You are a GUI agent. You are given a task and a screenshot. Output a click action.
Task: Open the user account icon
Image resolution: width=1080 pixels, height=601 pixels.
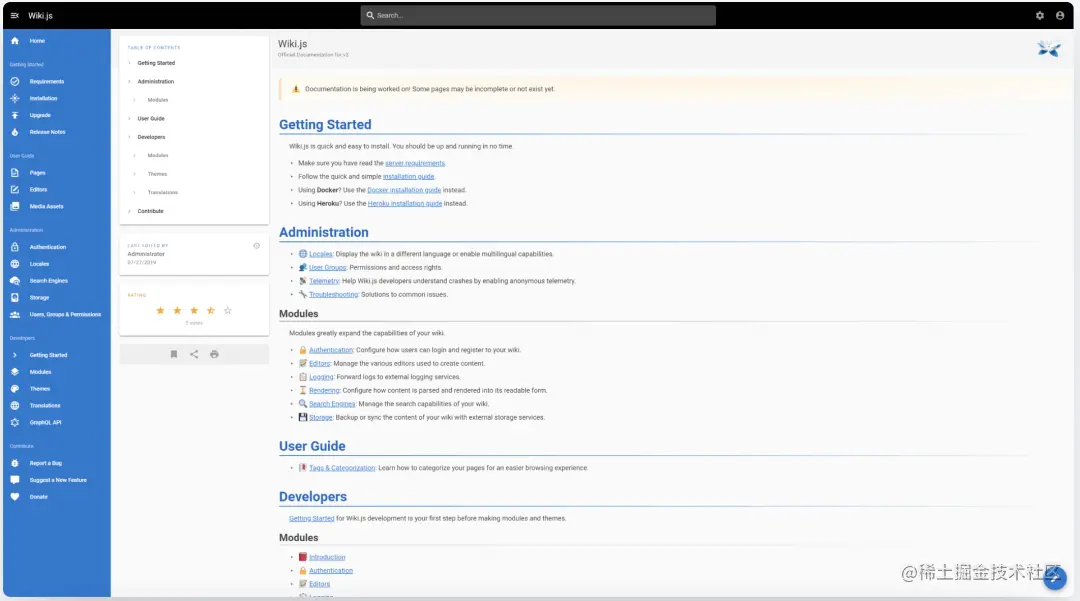[x=1060, y=15]
